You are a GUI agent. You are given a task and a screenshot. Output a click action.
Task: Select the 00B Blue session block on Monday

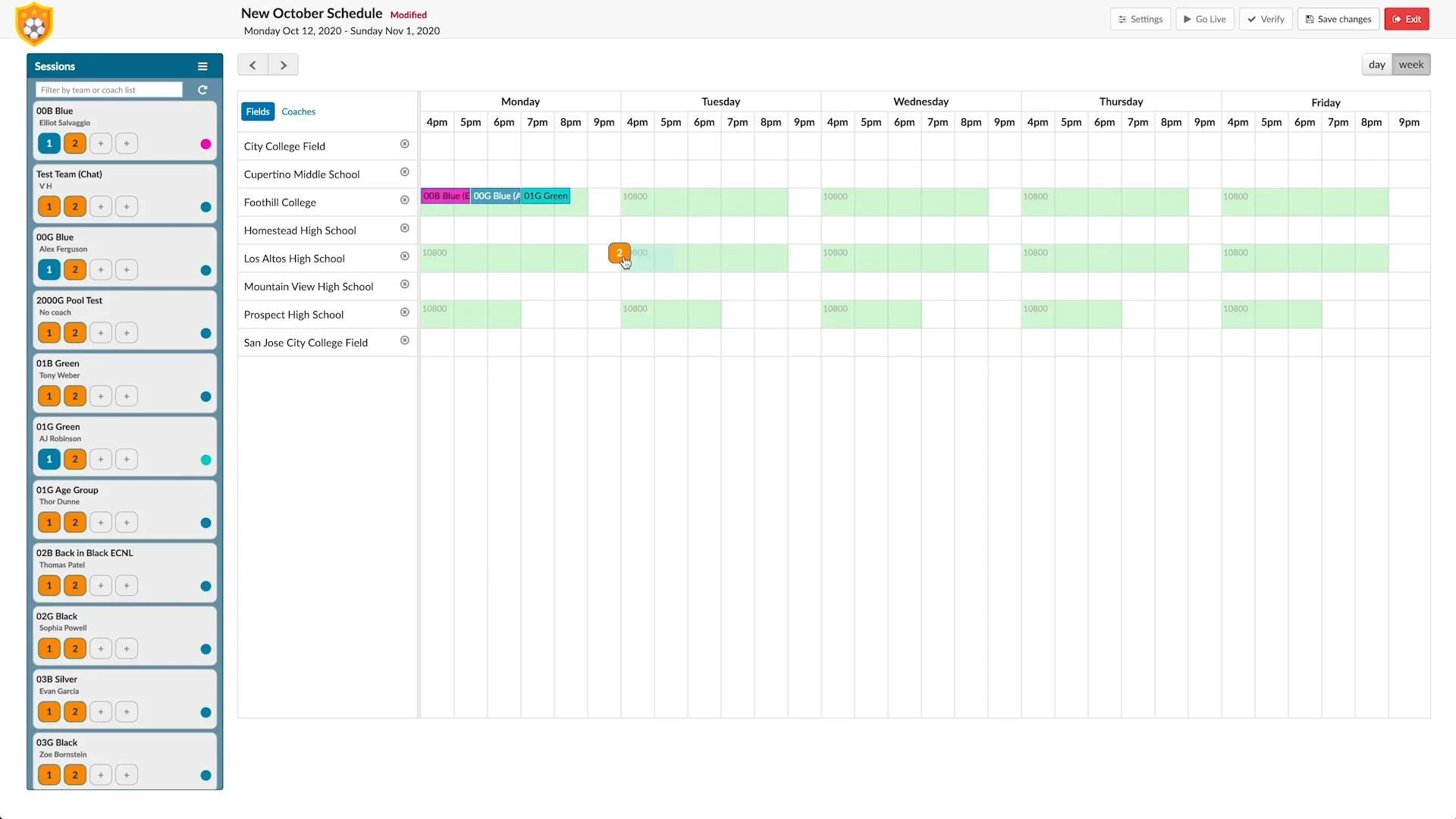446,196
